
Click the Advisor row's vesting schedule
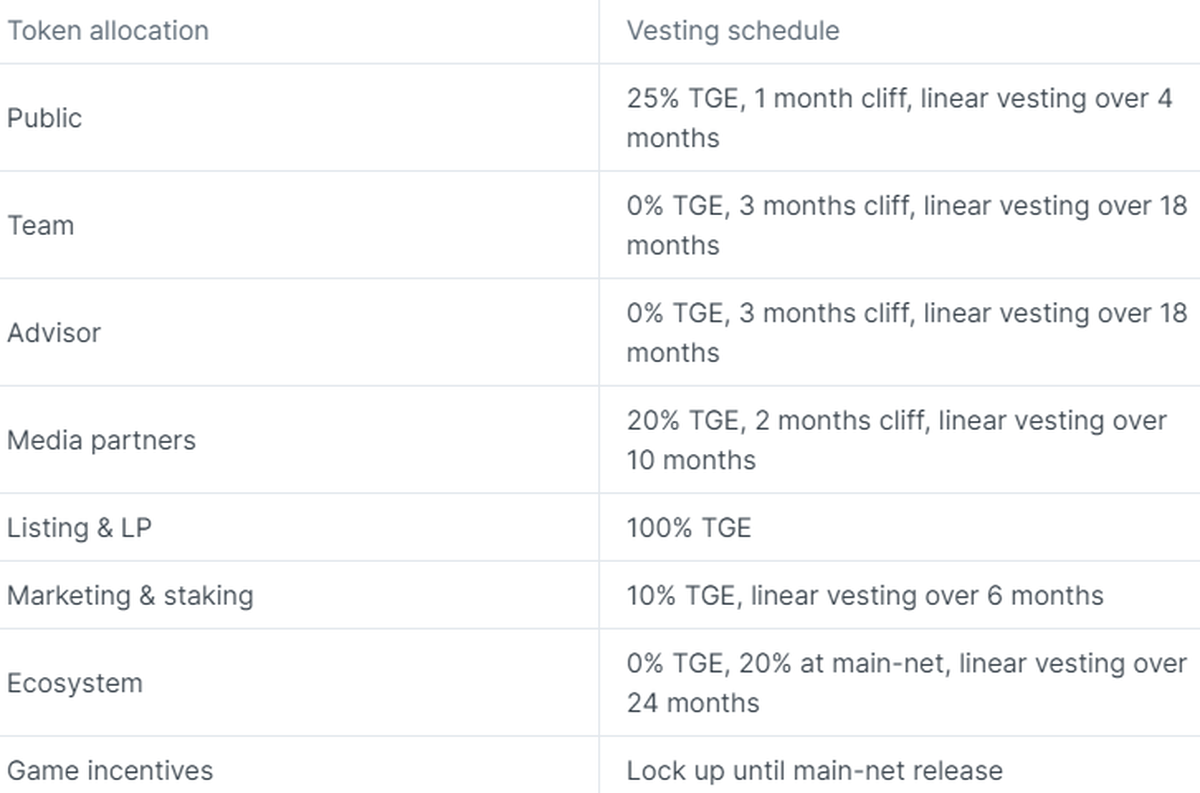pyautogui.click(x=906, y=313)
